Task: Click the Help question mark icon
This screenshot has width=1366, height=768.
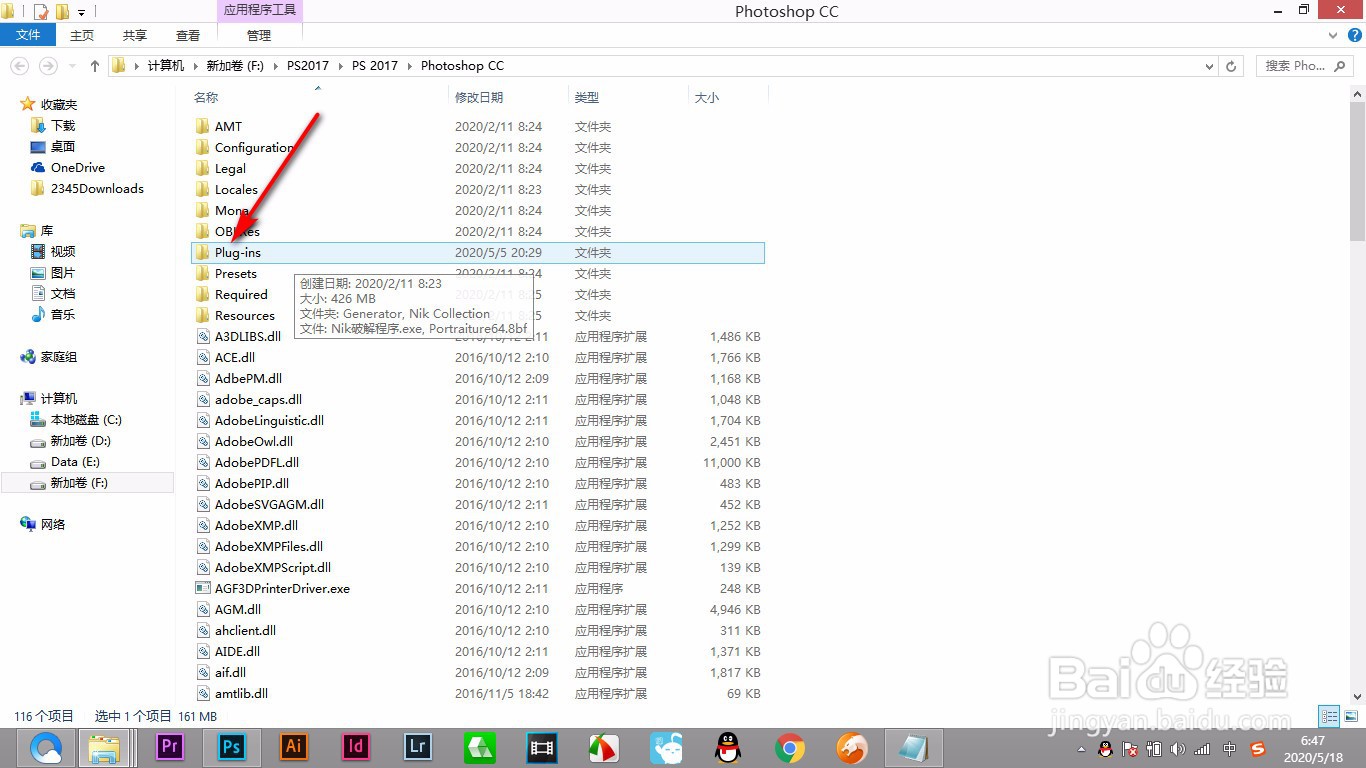Action: pyautogui.click(x=1354, y=35)
